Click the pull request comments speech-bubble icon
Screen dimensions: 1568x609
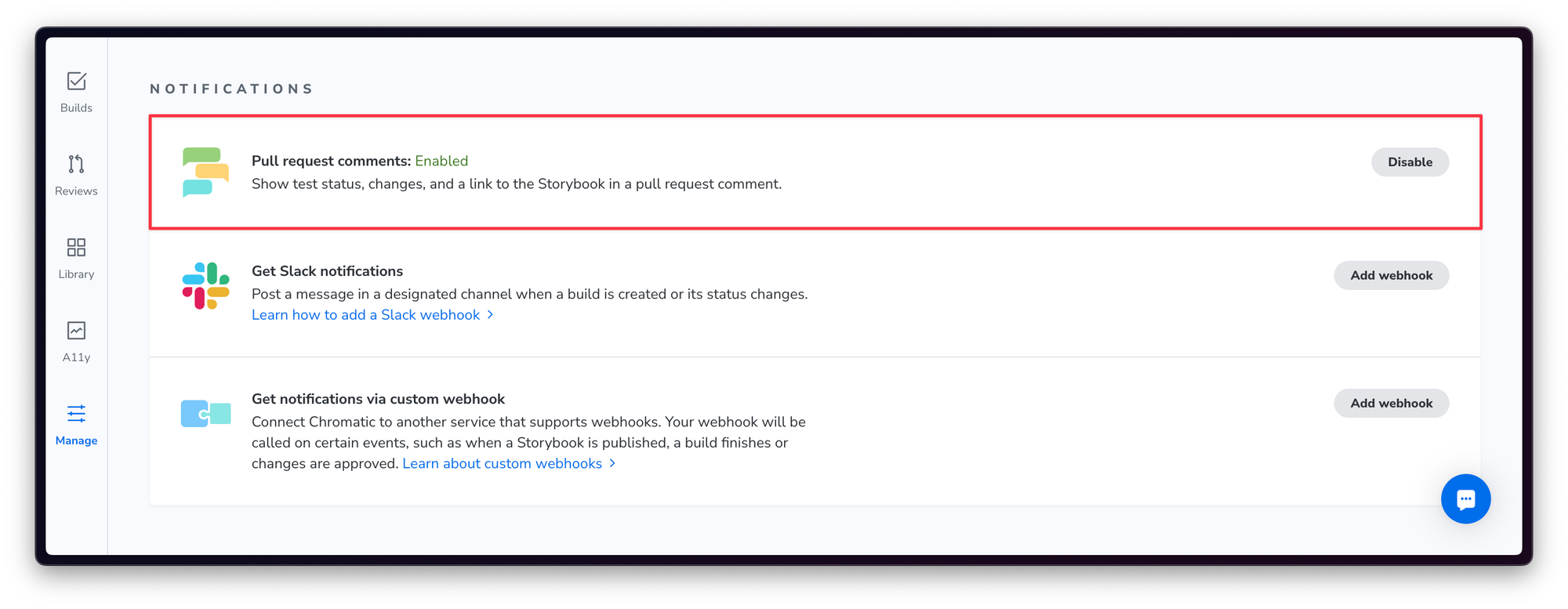click(205, 172)
